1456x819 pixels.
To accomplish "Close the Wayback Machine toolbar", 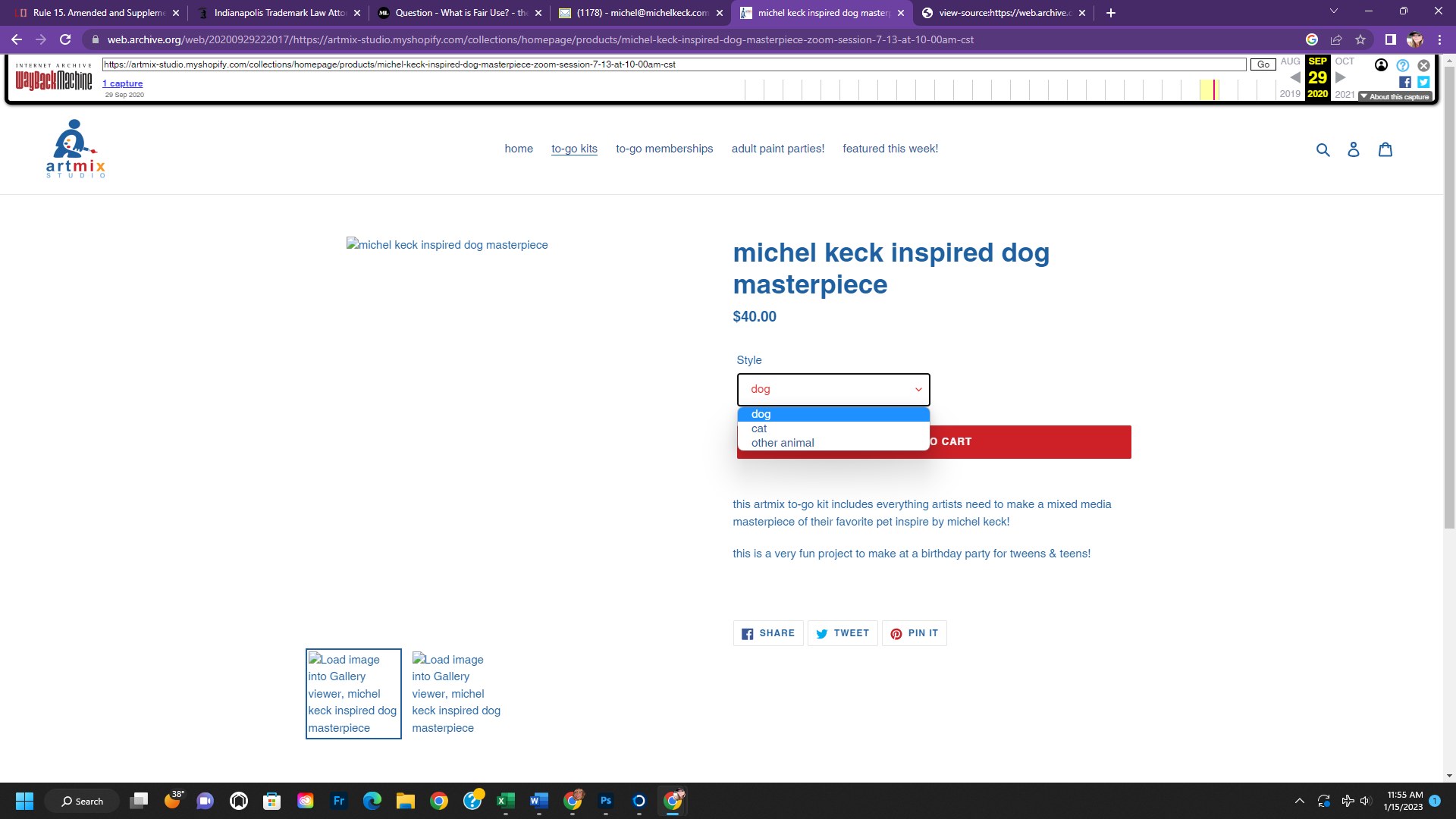I will pyautogui.click(x=1423, y=65).
